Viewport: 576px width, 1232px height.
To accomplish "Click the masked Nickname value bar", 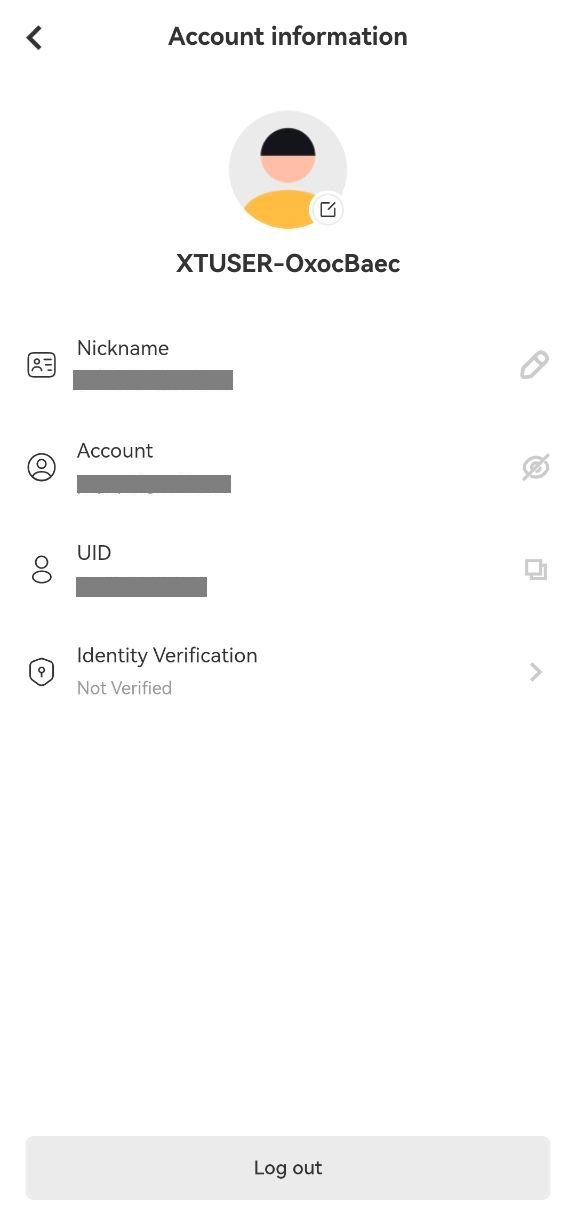I will pyautogui.click(x=153, y=380).
